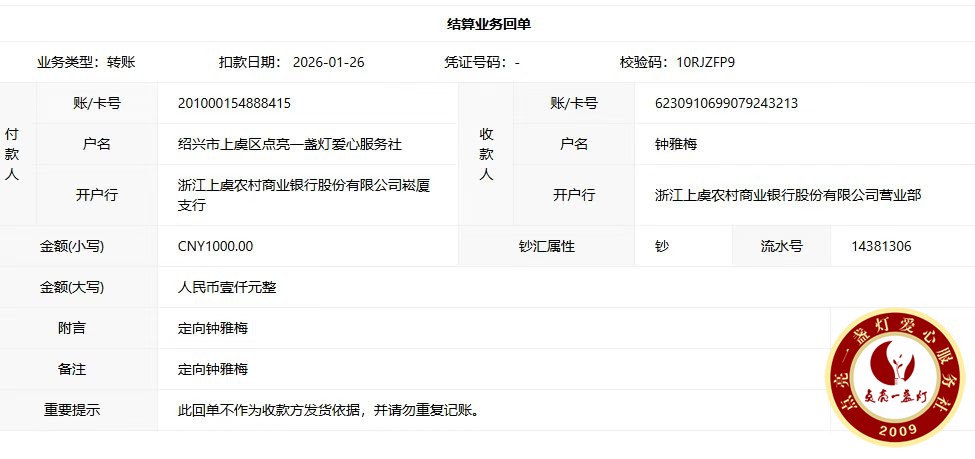Click the 附言 row value 定向钟雅梅
This screenshot has height=459, width=975.
tap(212, 328)
